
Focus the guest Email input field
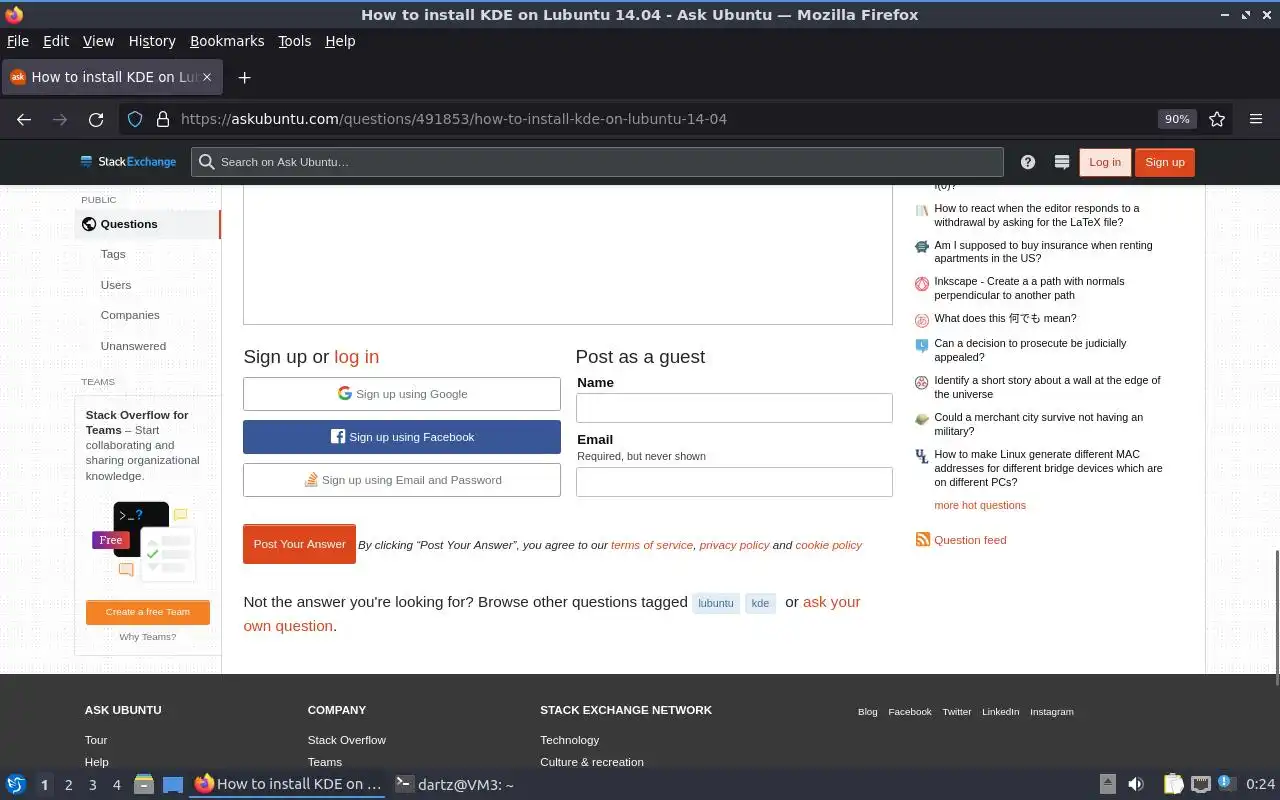coord(734,482)
